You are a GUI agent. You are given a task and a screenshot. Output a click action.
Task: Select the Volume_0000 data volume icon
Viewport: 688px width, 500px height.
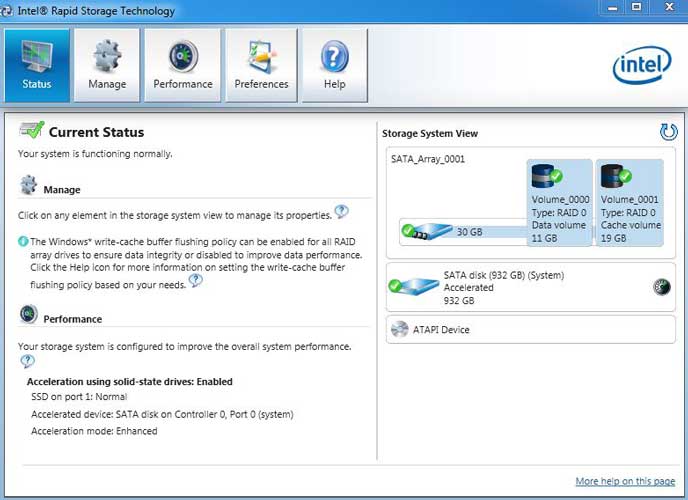(x=546, y=176)
